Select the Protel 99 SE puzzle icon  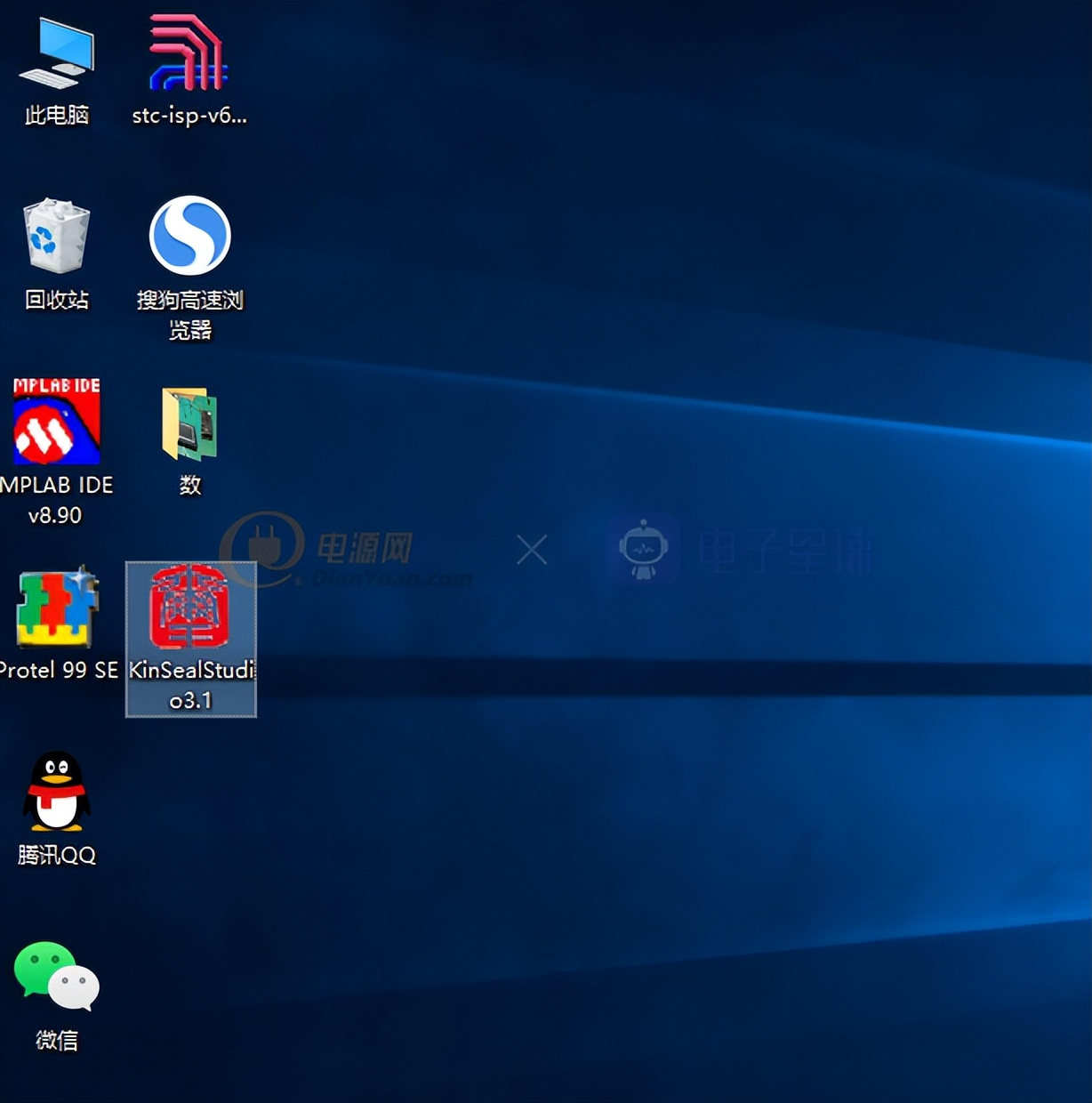(x=57, y=608)
